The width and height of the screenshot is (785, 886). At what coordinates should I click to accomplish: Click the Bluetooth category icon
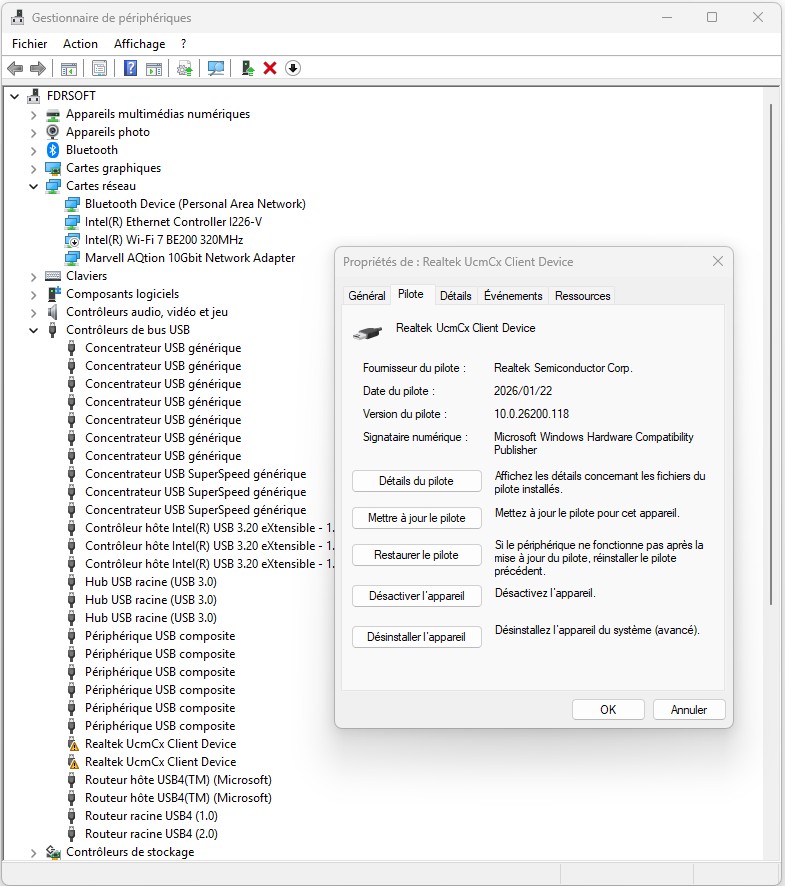click(53, 150)
